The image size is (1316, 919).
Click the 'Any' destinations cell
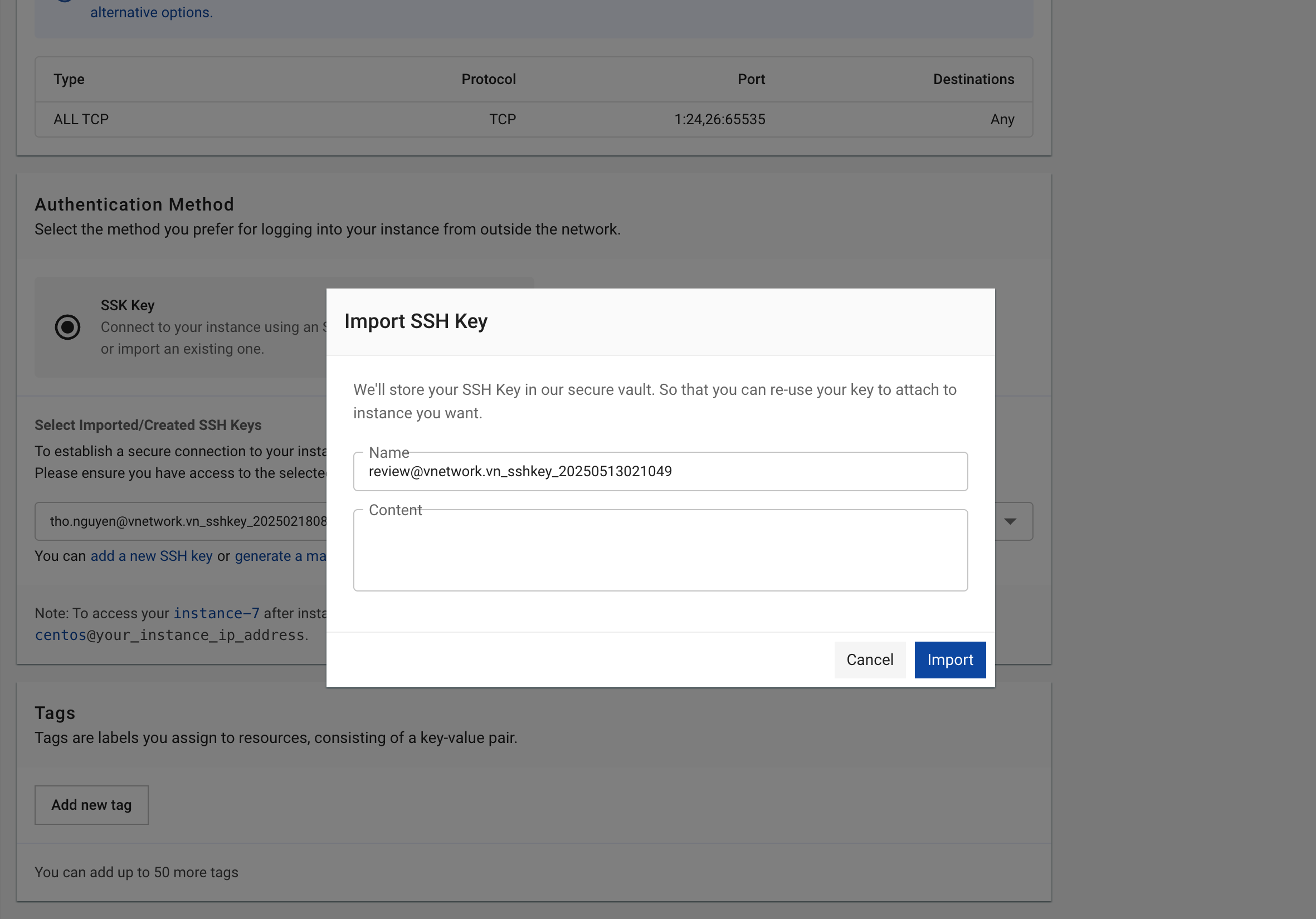(1002, 119)
